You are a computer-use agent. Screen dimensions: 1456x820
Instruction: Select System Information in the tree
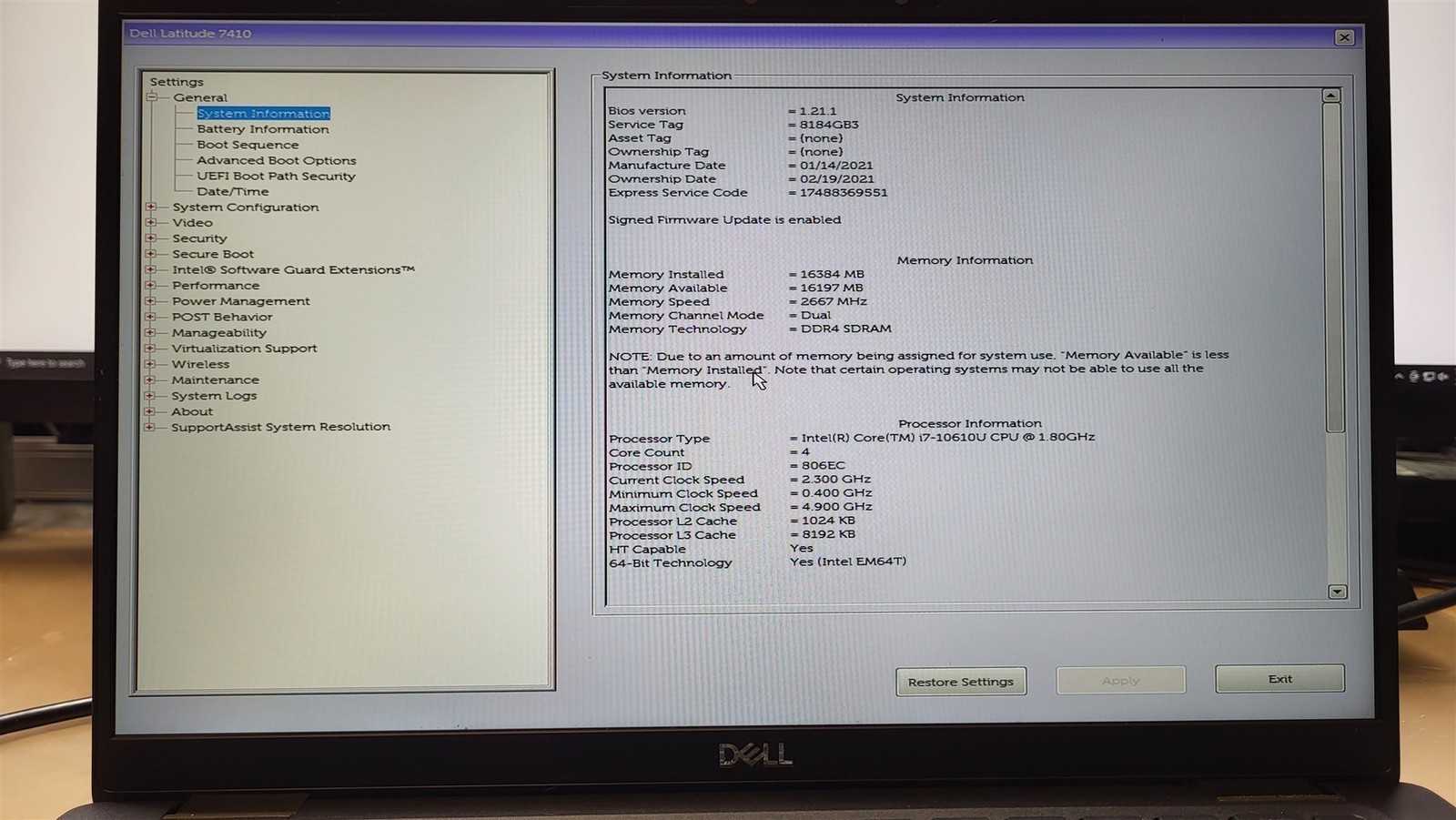(263, 114)
